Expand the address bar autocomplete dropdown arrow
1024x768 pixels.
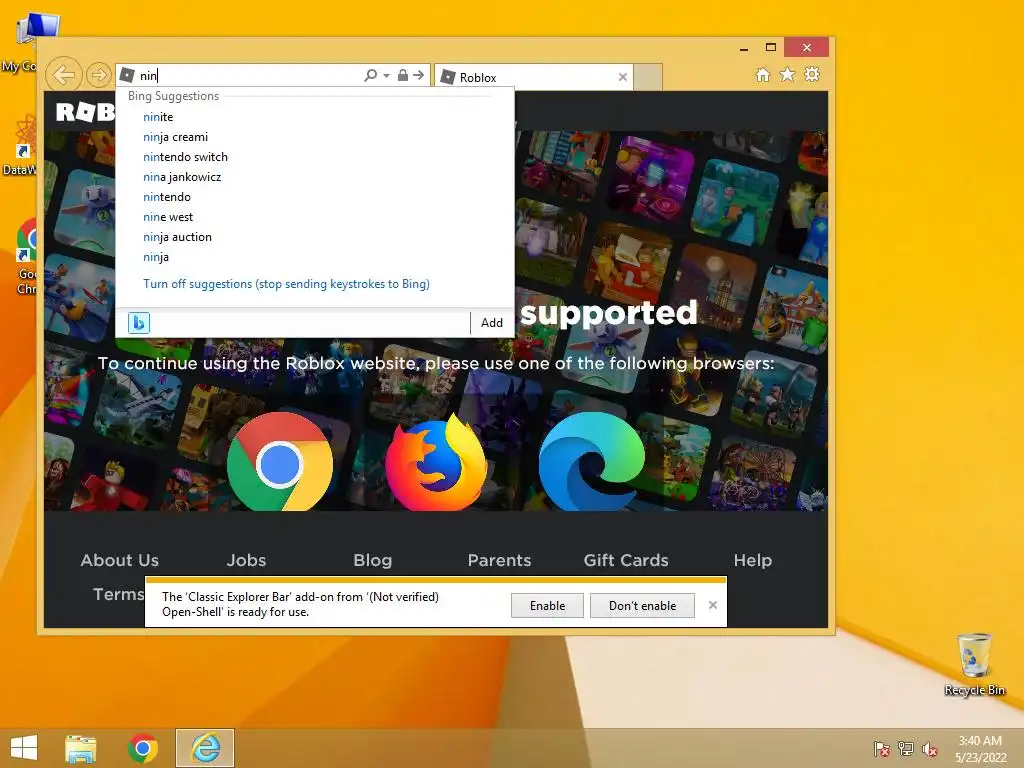tap(387, 76)
